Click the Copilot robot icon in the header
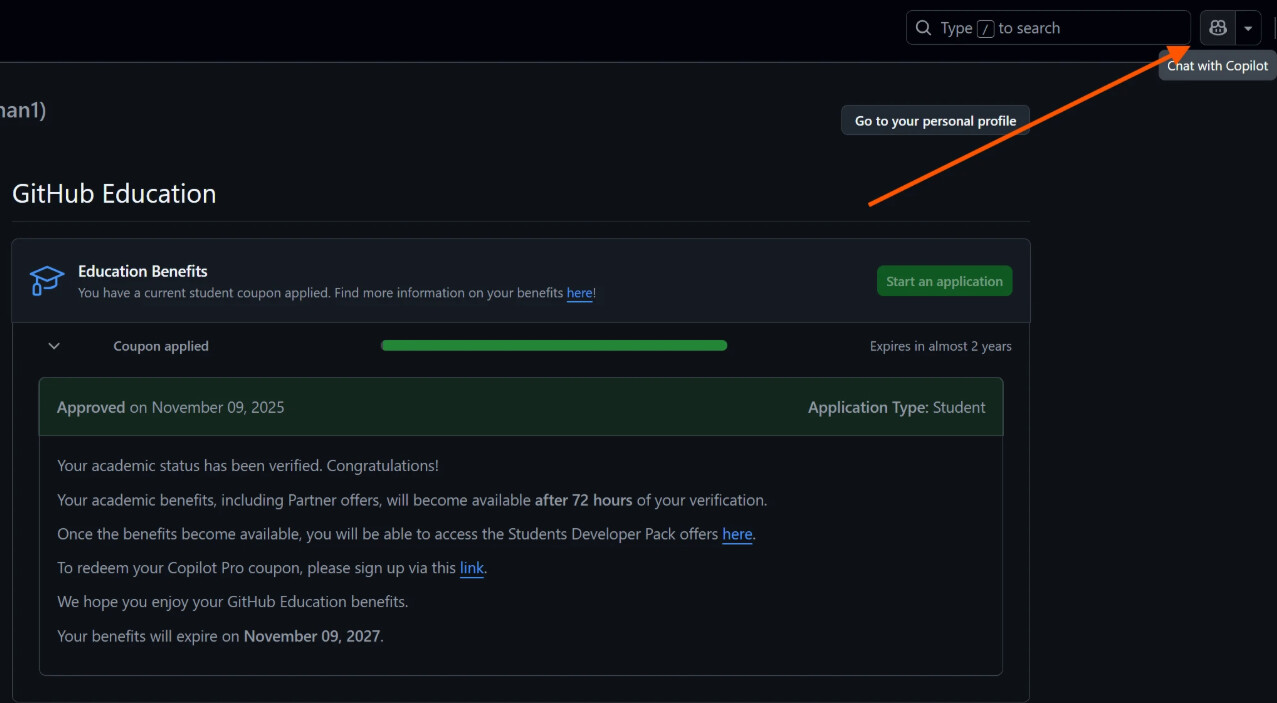1277x703 pixels. 1216,27
